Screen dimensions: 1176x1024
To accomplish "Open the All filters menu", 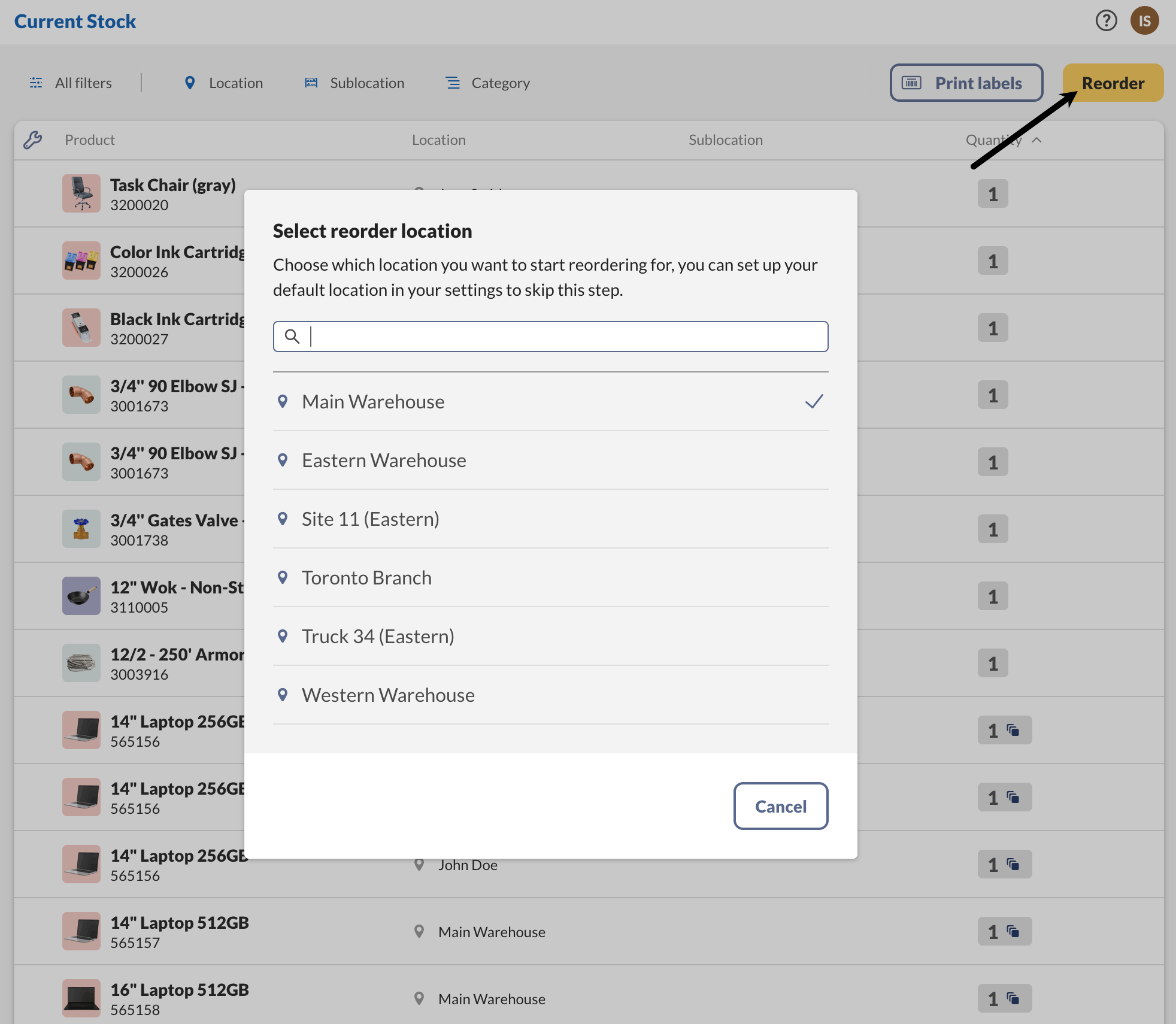I will click(x=83, y=83).
